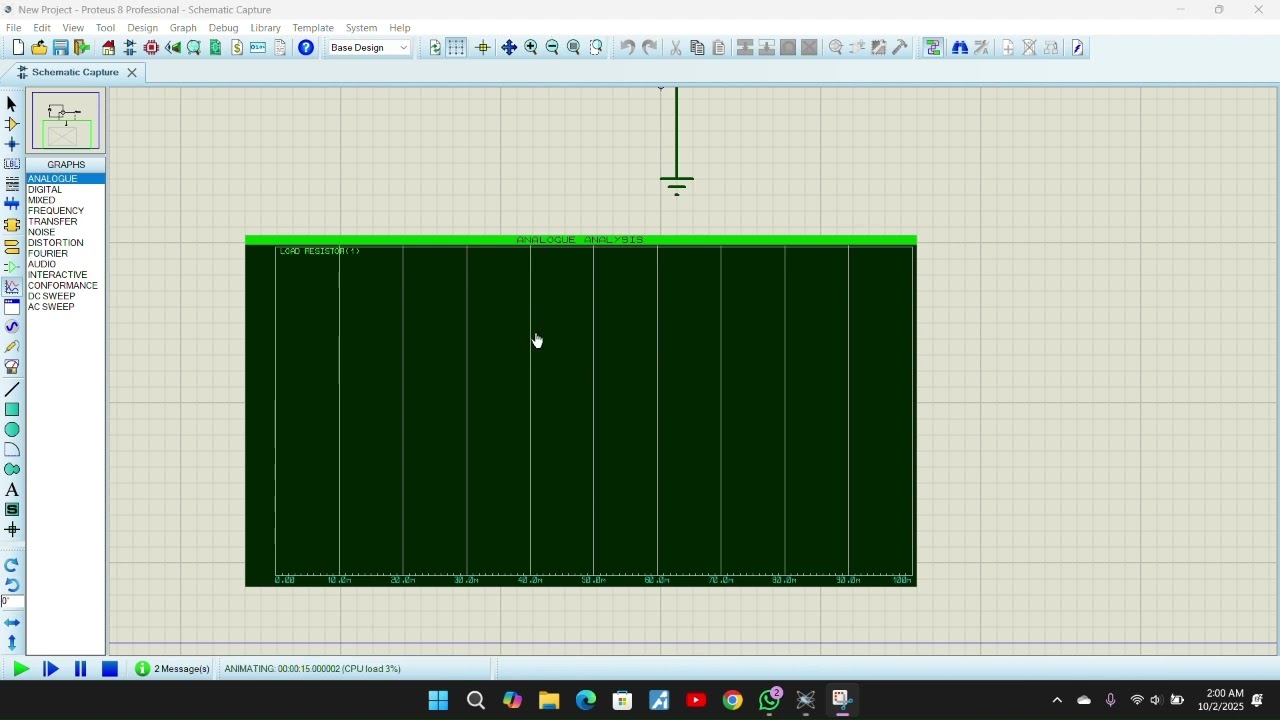Click the pan center blue arrows icon

coord(509,48)
